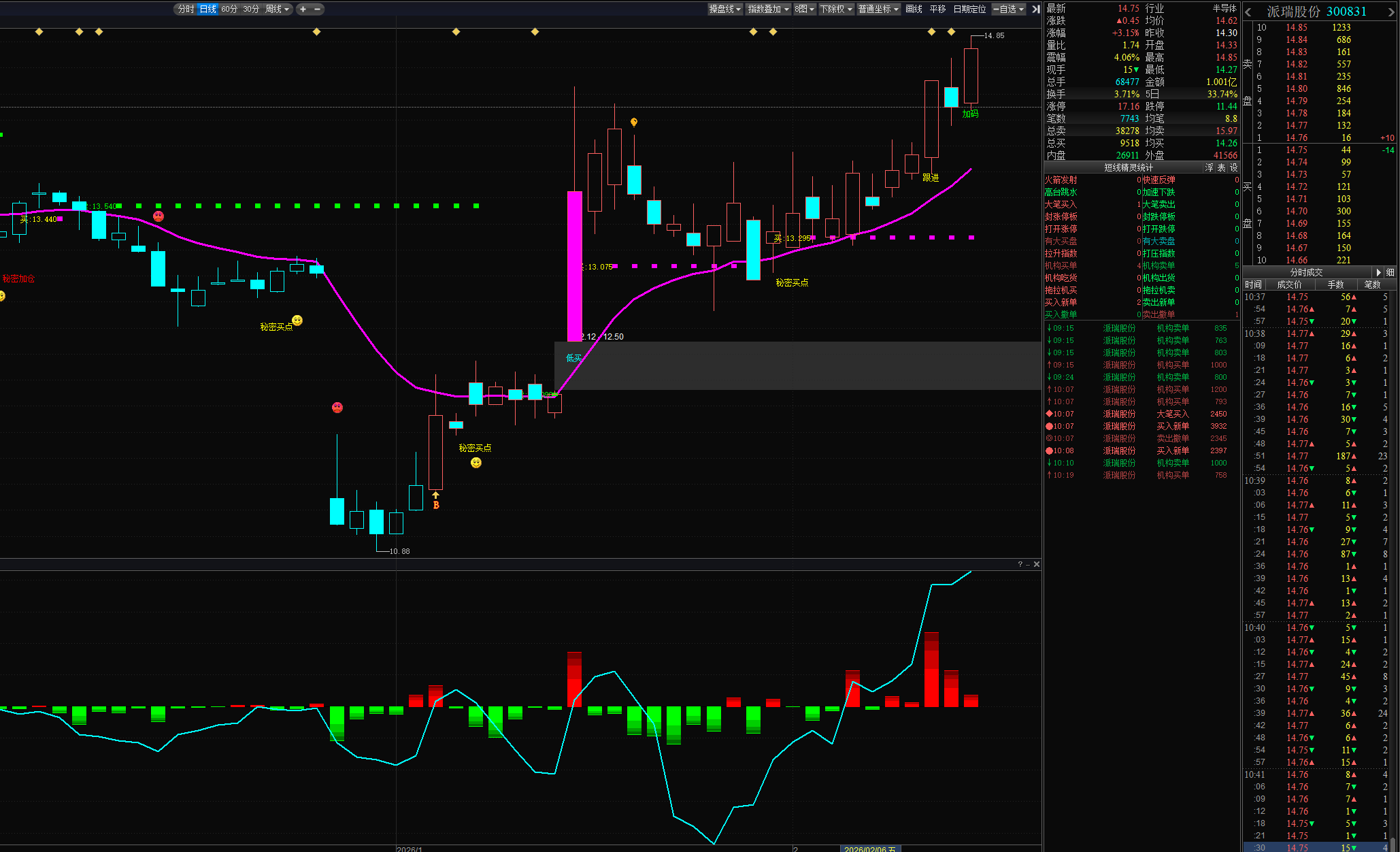Click the question mark help on indicator panel
This screenshot has height=852, width=1400.
click(x=1020, y=564)
